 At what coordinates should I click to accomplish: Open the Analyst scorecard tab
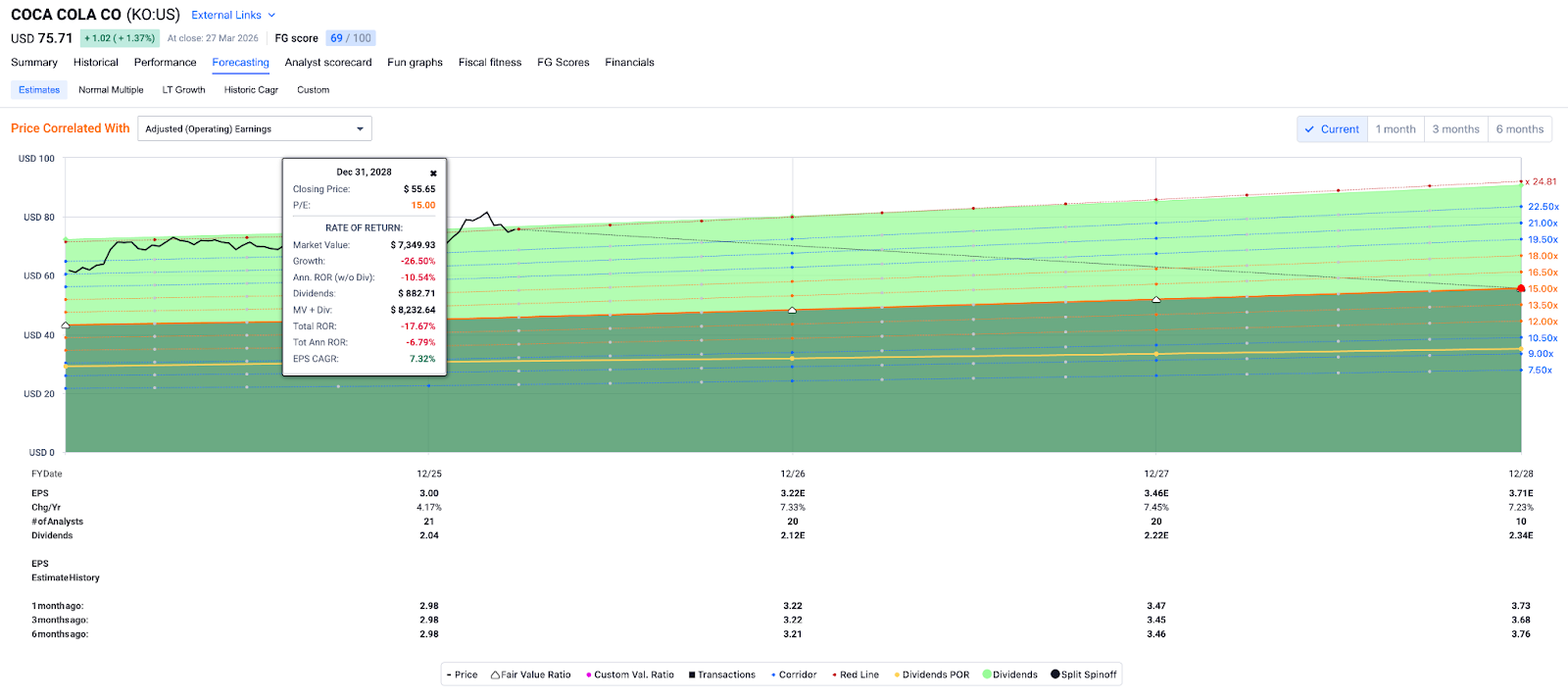pyautogui.click(x=328, y=62)
